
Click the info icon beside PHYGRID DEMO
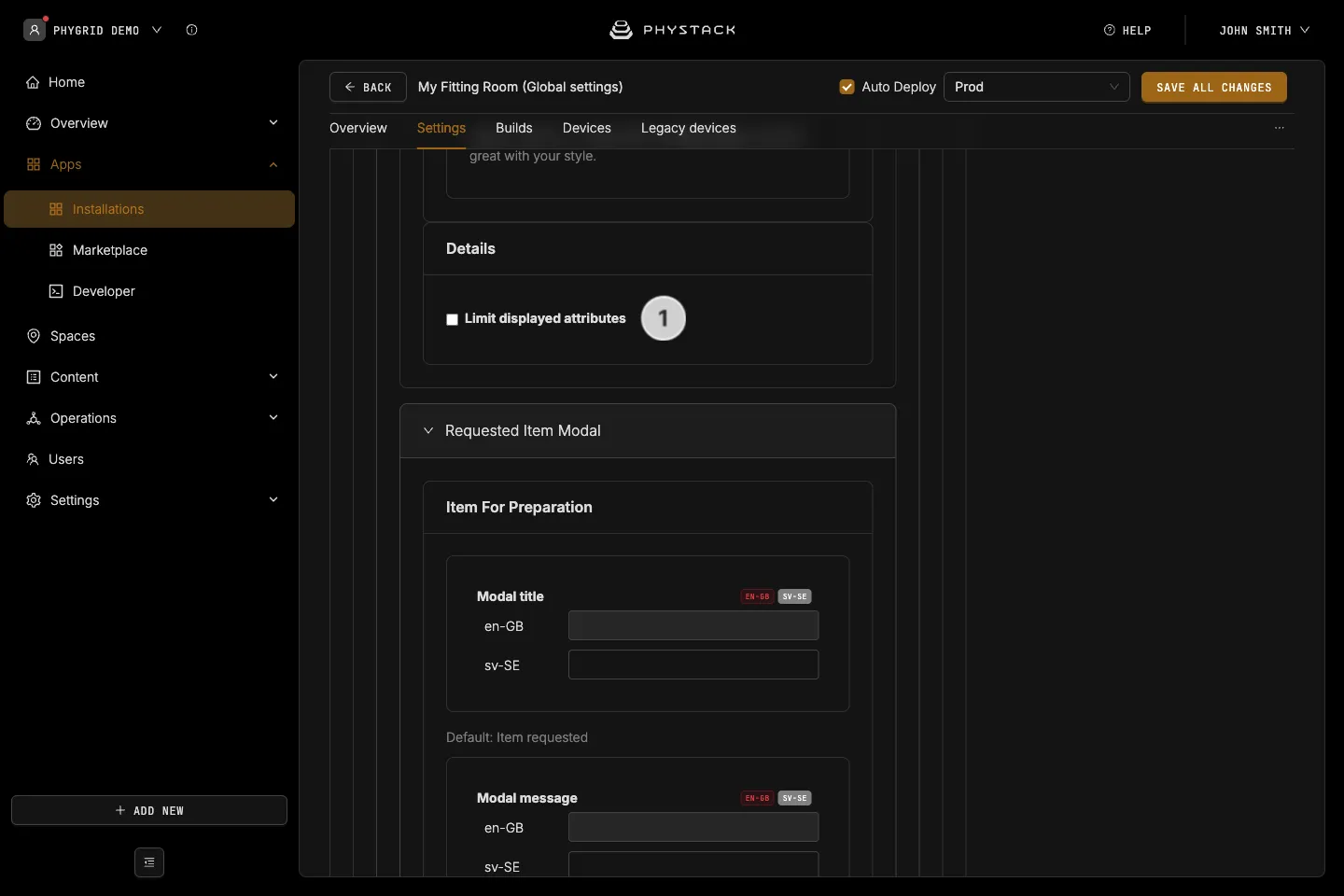[x=191, y=30]
